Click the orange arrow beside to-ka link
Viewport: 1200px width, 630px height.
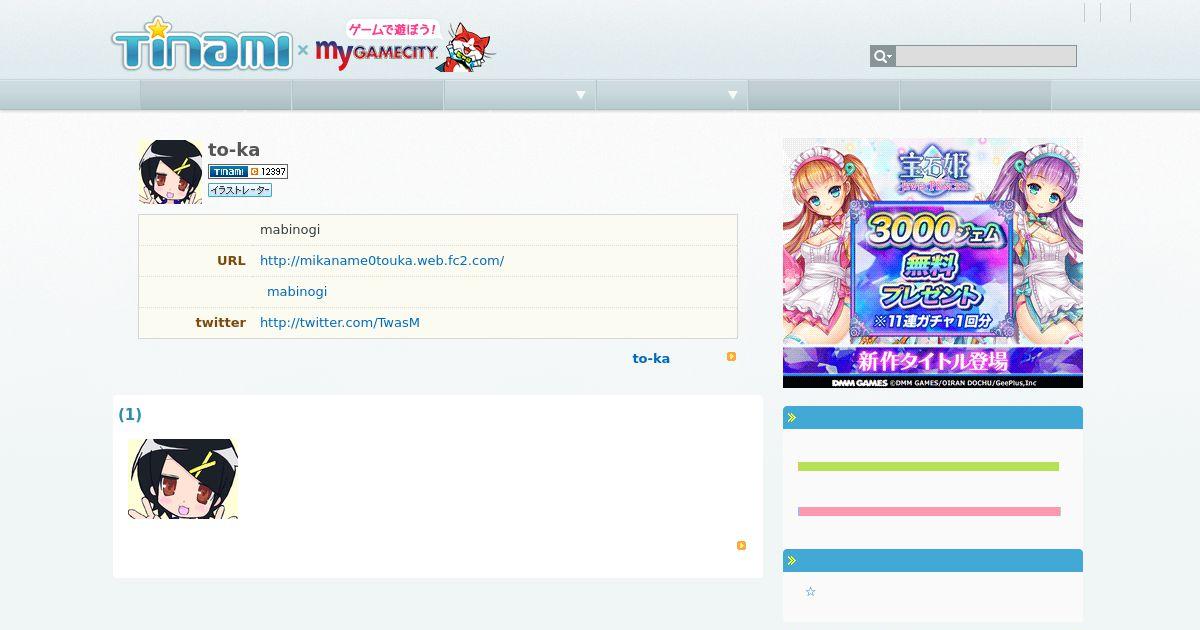coord(732,356)
